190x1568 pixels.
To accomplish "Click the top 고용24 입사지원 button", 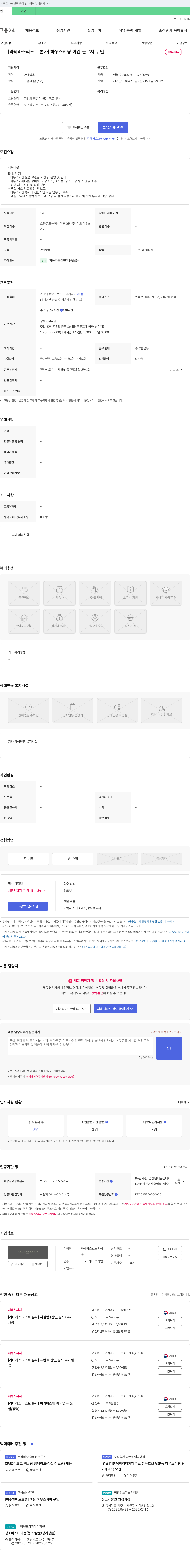I will click(x=113, y=128).
